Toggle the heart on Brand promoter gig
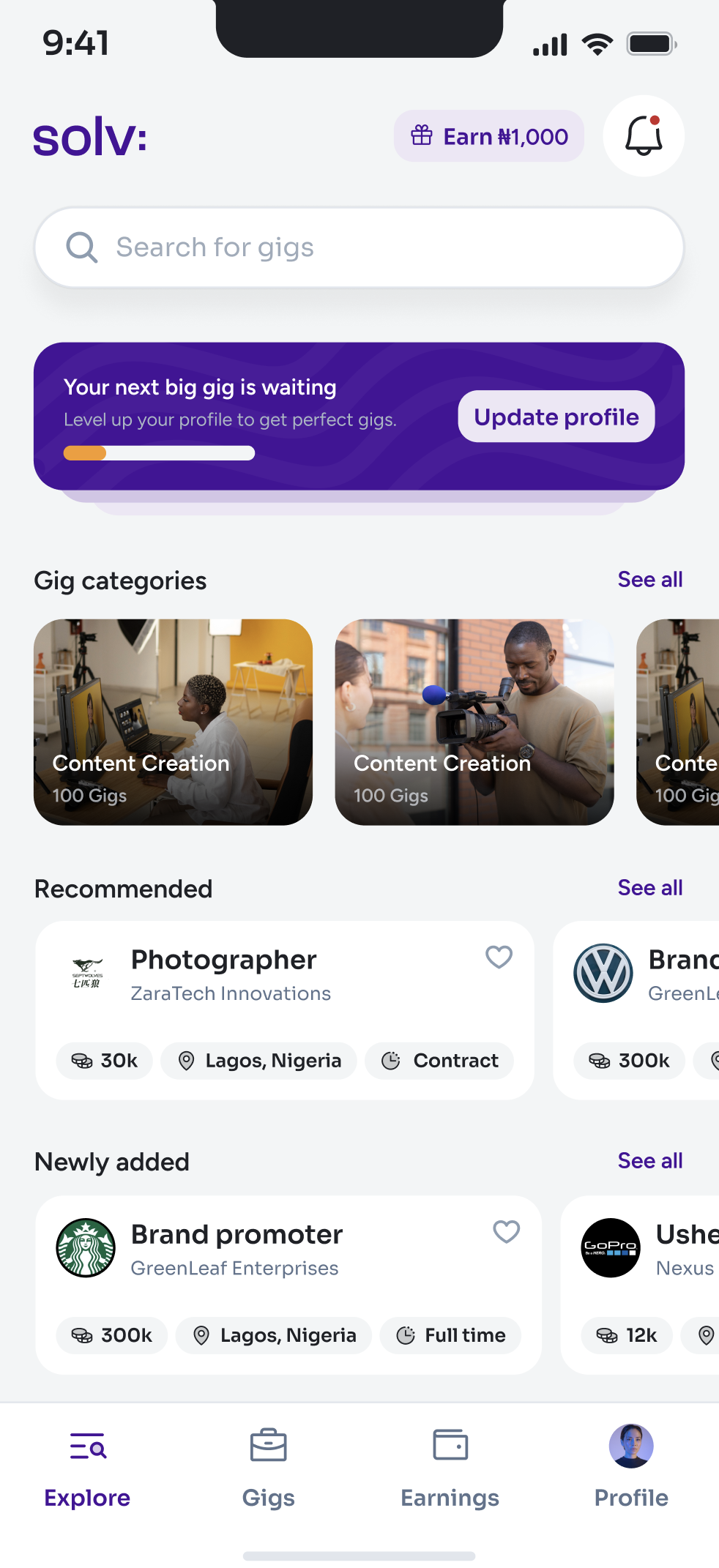 pyautogui.click(x=506, y=1231)
